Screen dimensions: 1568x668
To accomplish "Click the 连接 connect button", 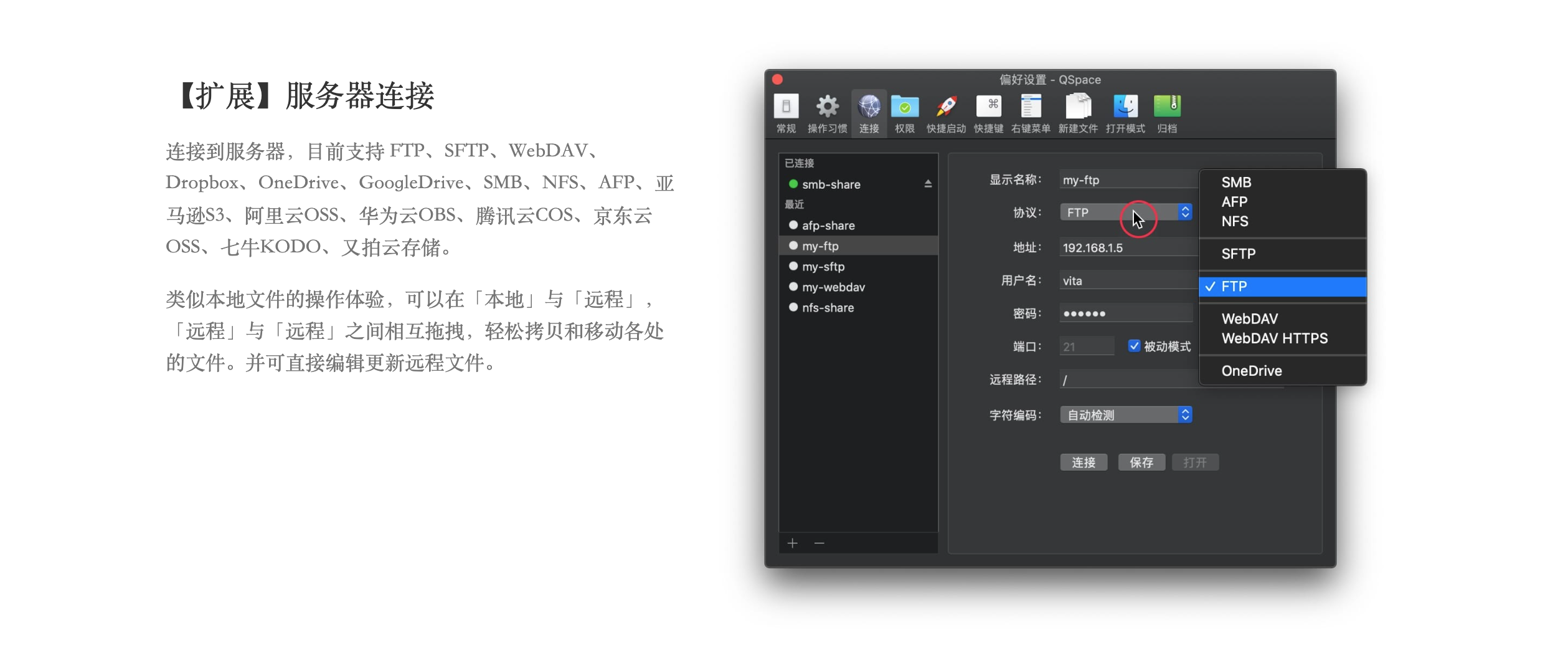I will (1084, 462).
